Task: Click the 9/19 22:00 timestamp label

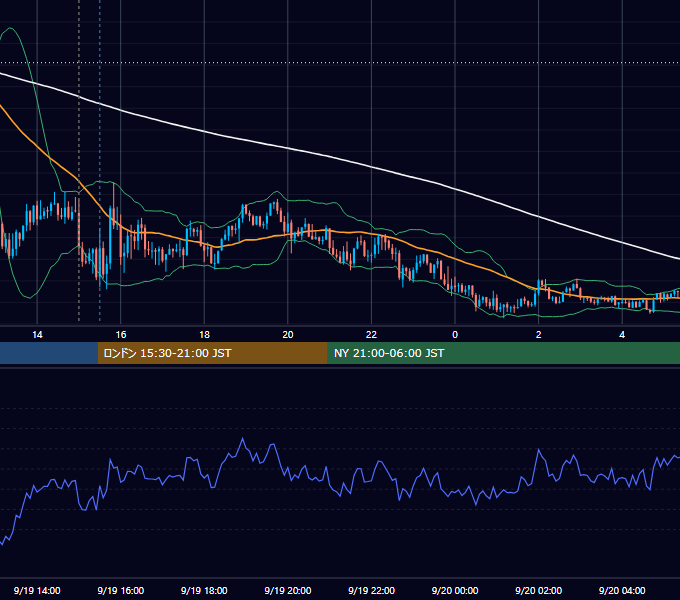Action: coord(371,590)
